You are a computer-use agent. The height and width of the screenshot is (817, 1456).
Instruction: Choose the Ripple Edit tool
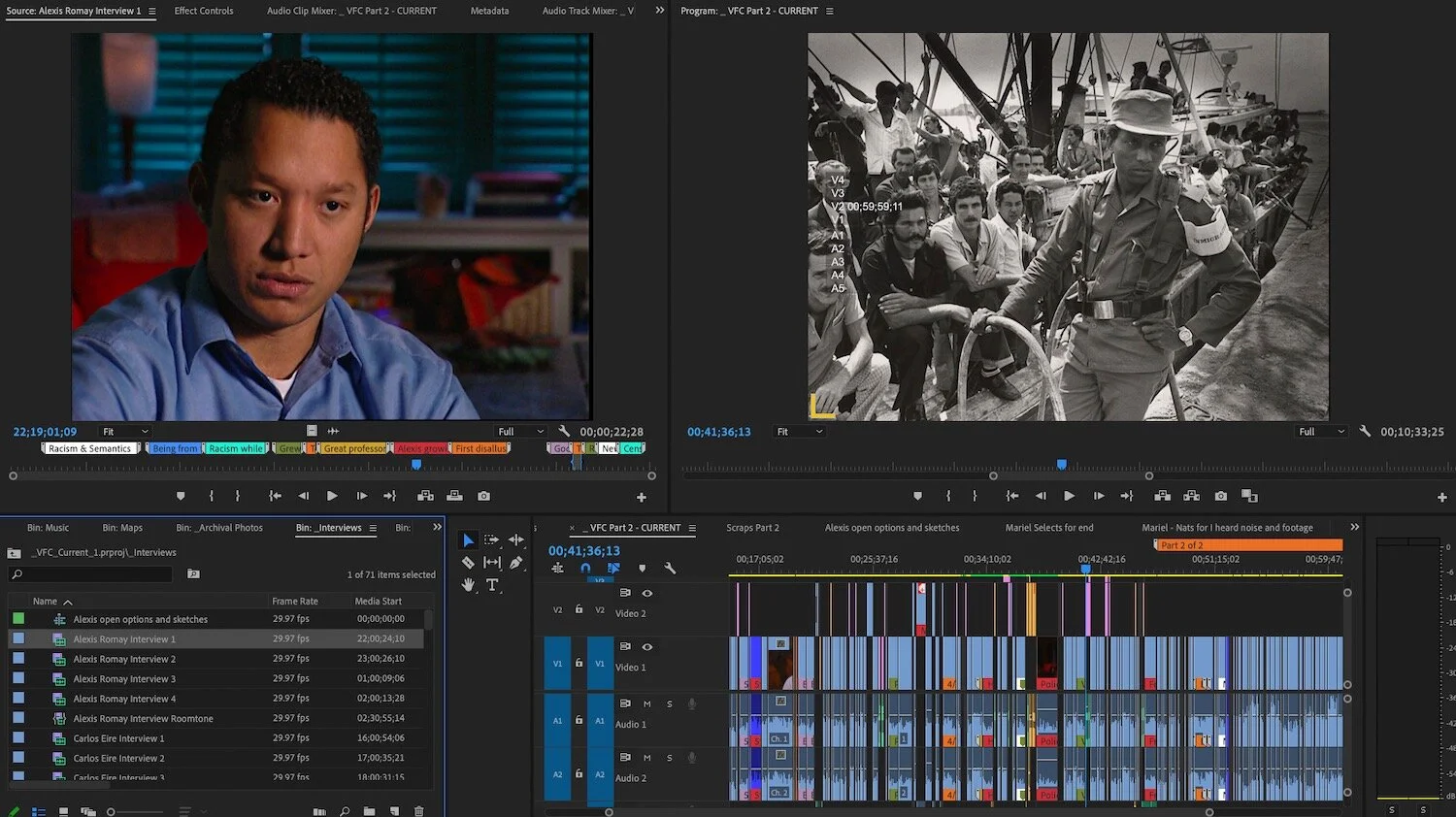point(516,540)
